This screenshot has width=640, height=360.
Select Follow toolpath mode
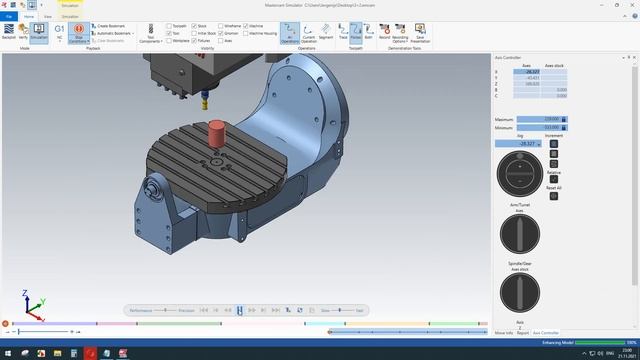click(x=356, y=32)
